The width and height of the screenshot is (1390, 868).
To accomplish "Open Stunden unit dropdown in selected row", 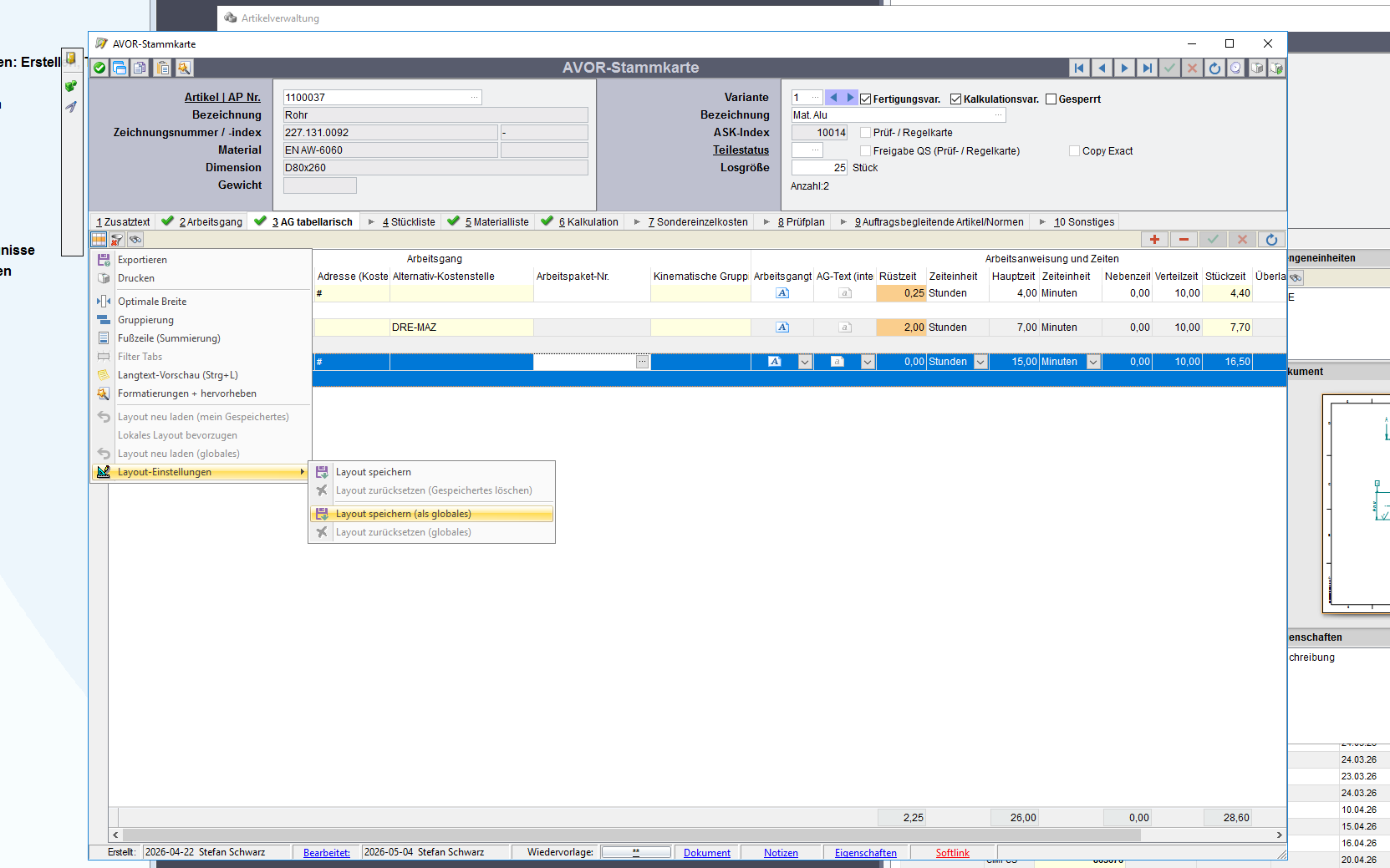I will 981,362.
